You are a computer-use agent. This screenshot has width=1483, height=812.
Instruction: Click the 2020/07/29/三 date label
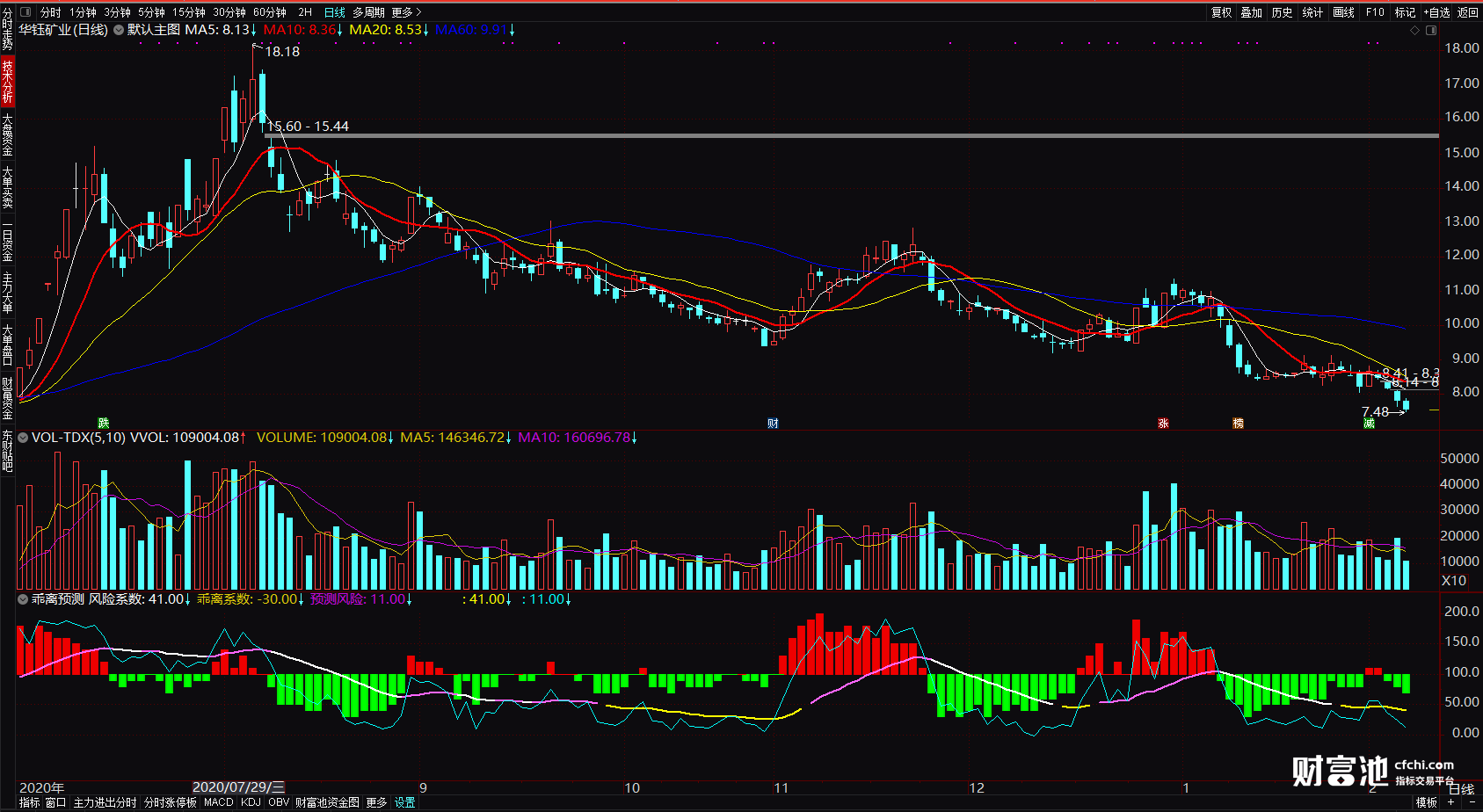coord(238,787)
